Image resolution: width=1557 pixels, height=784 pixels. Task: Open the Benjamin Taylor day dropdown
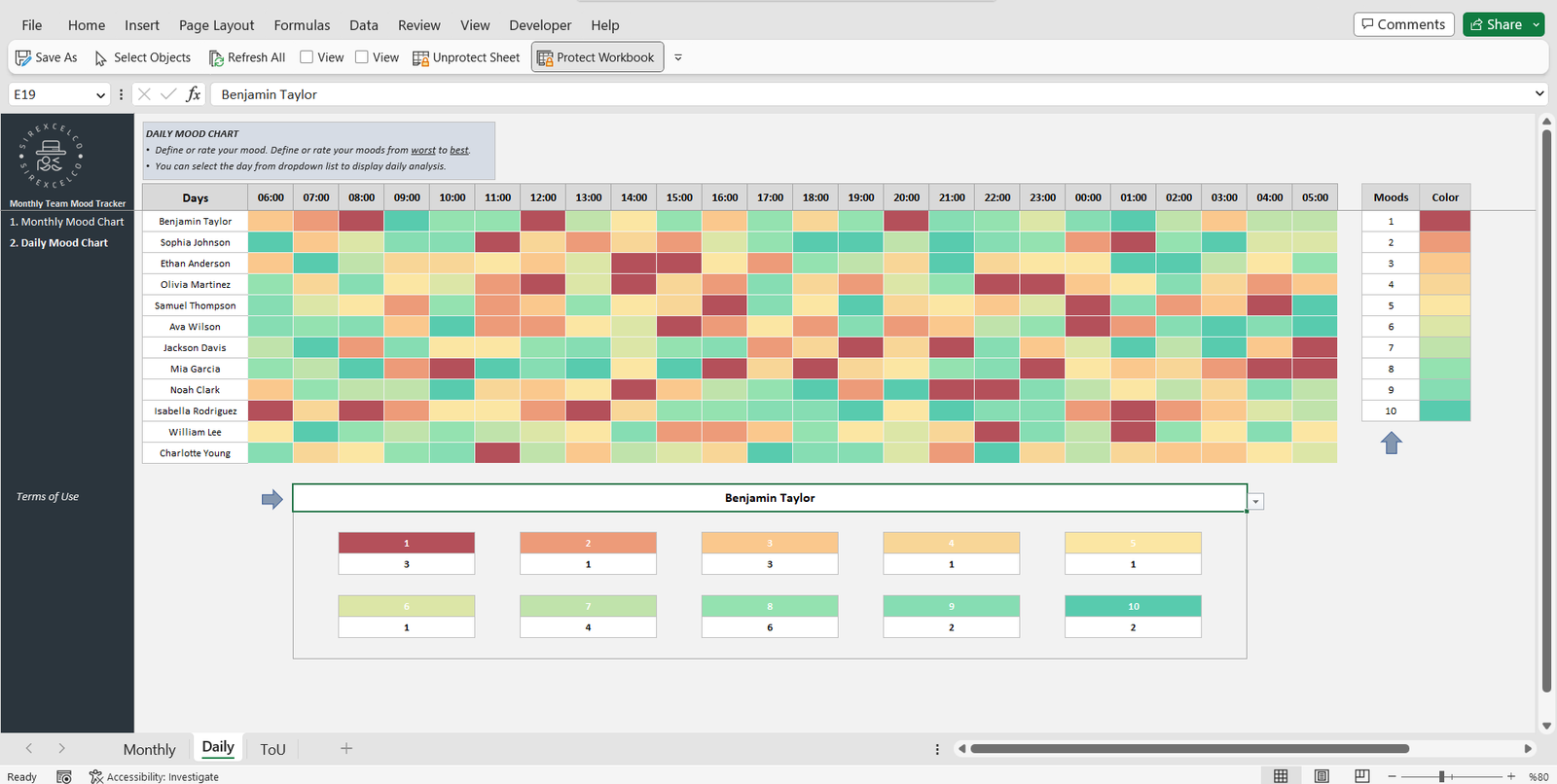(x=1256, y=502)
